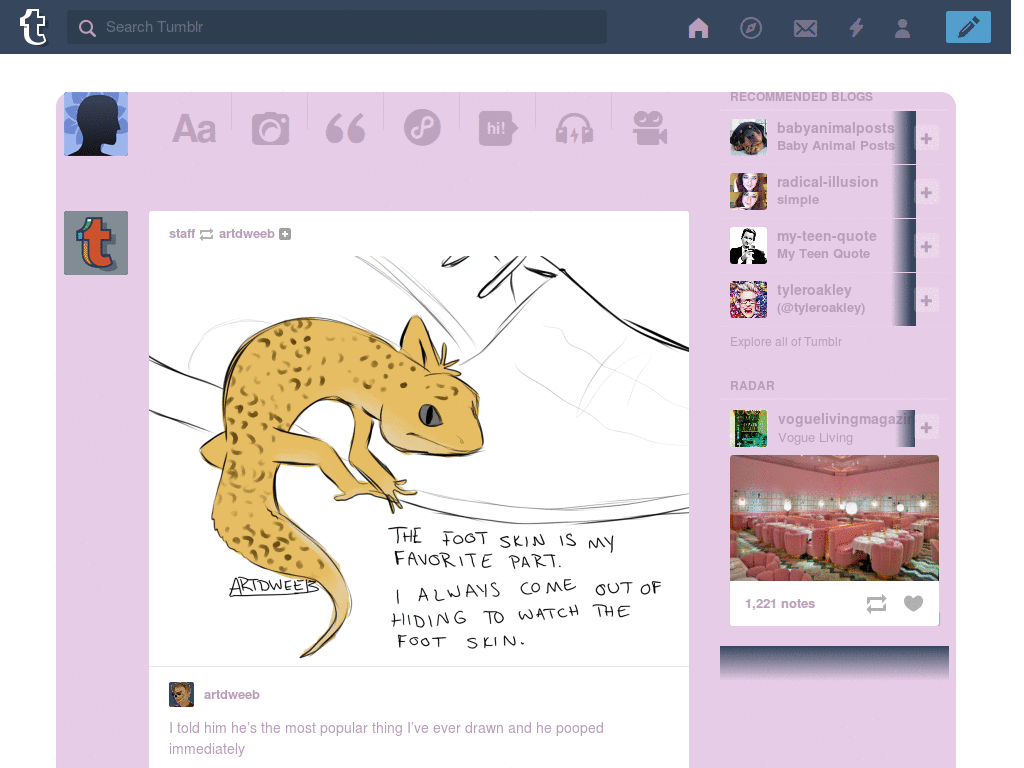Create a new quote post

click(345, 128)
